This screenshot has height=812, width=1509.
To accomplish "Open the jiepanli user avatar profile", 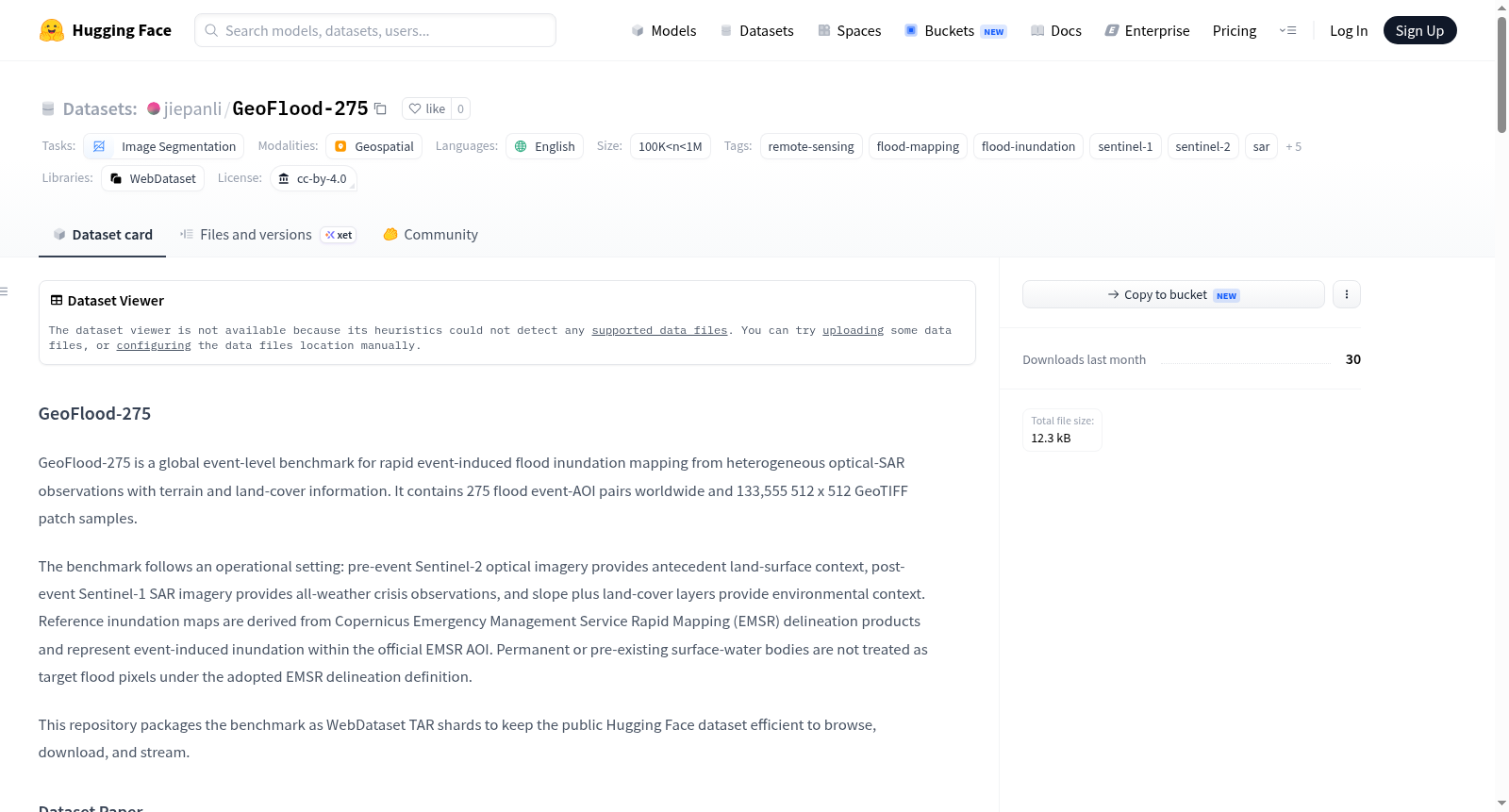I will (x=154, y=108).
